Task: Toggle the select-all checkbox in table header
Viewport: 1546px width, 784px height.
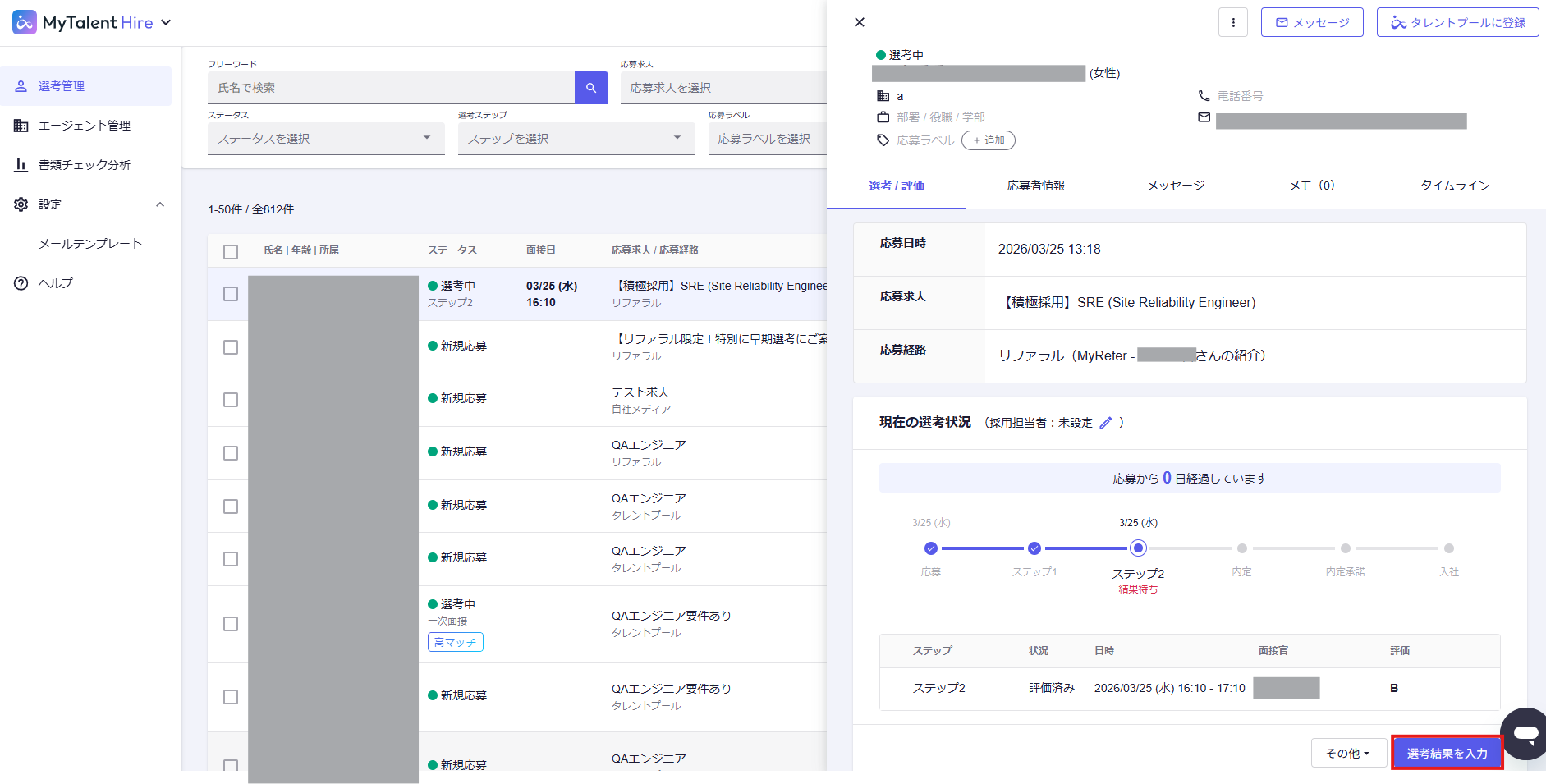Action: (231, 251)
